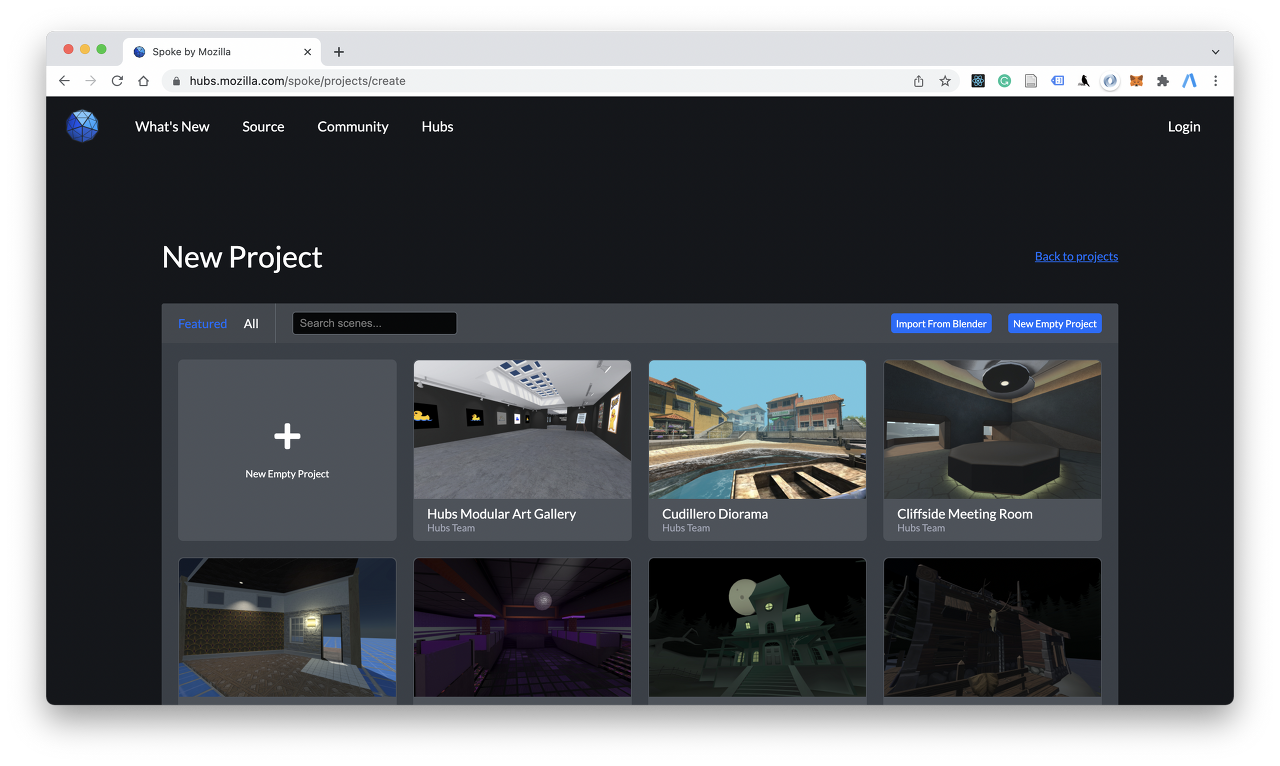
Task: Click the New Project heading
Action: click(242, 257)
